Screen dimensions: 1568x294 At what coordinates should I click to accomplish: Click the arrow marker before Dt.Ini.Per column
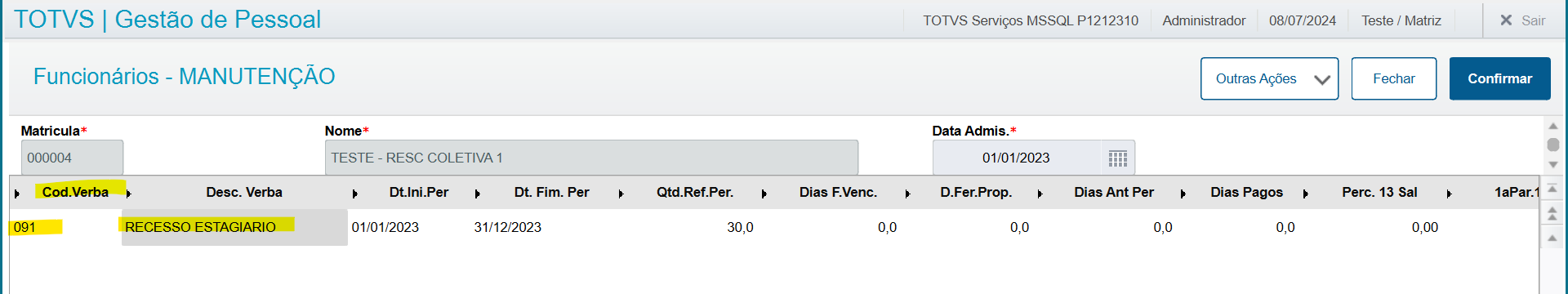[x=354, y=194]
